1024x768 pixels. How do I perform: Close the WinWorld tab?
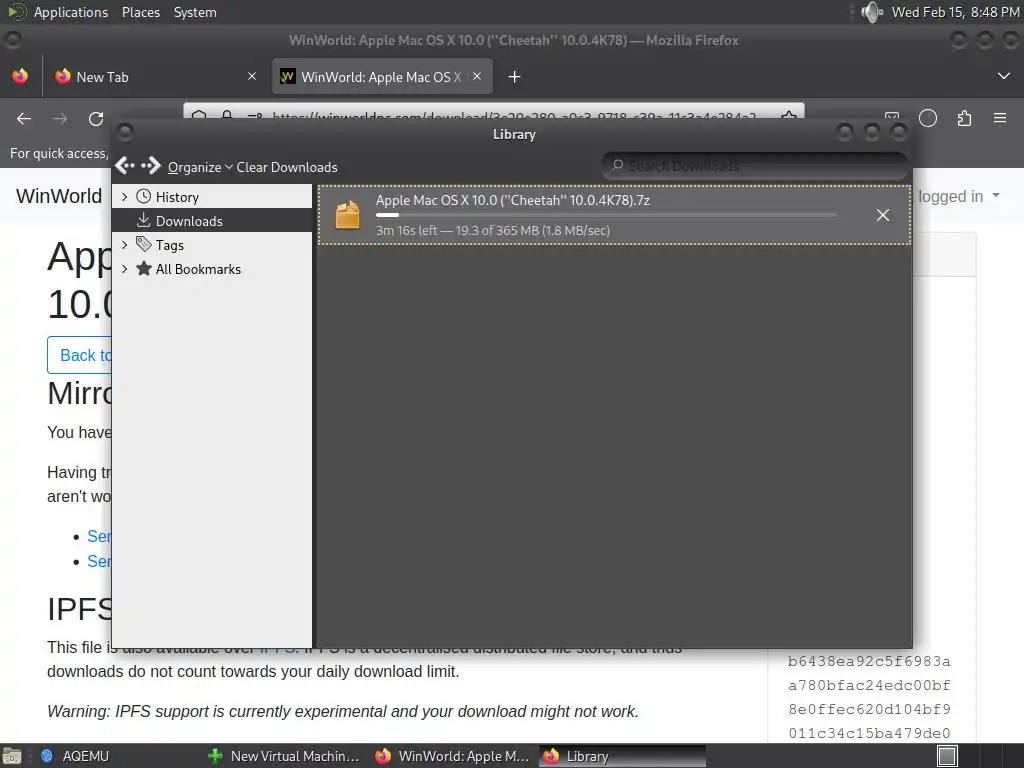coord(477,76)
